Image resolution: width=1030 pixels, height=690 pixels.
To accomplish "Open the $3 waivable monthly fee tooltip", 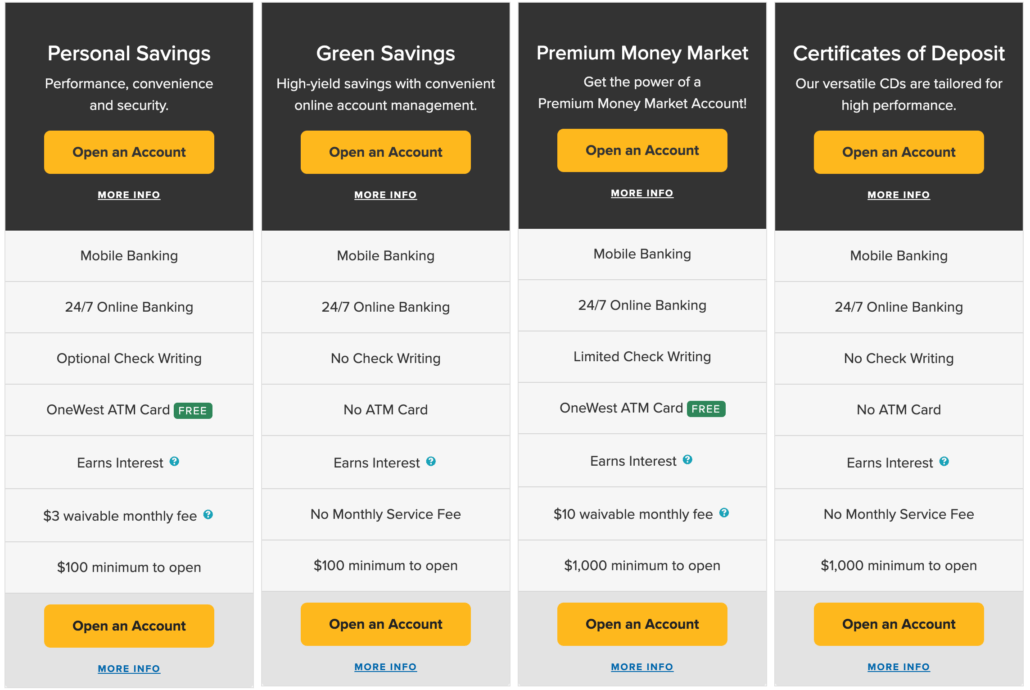I will (207, 514).
